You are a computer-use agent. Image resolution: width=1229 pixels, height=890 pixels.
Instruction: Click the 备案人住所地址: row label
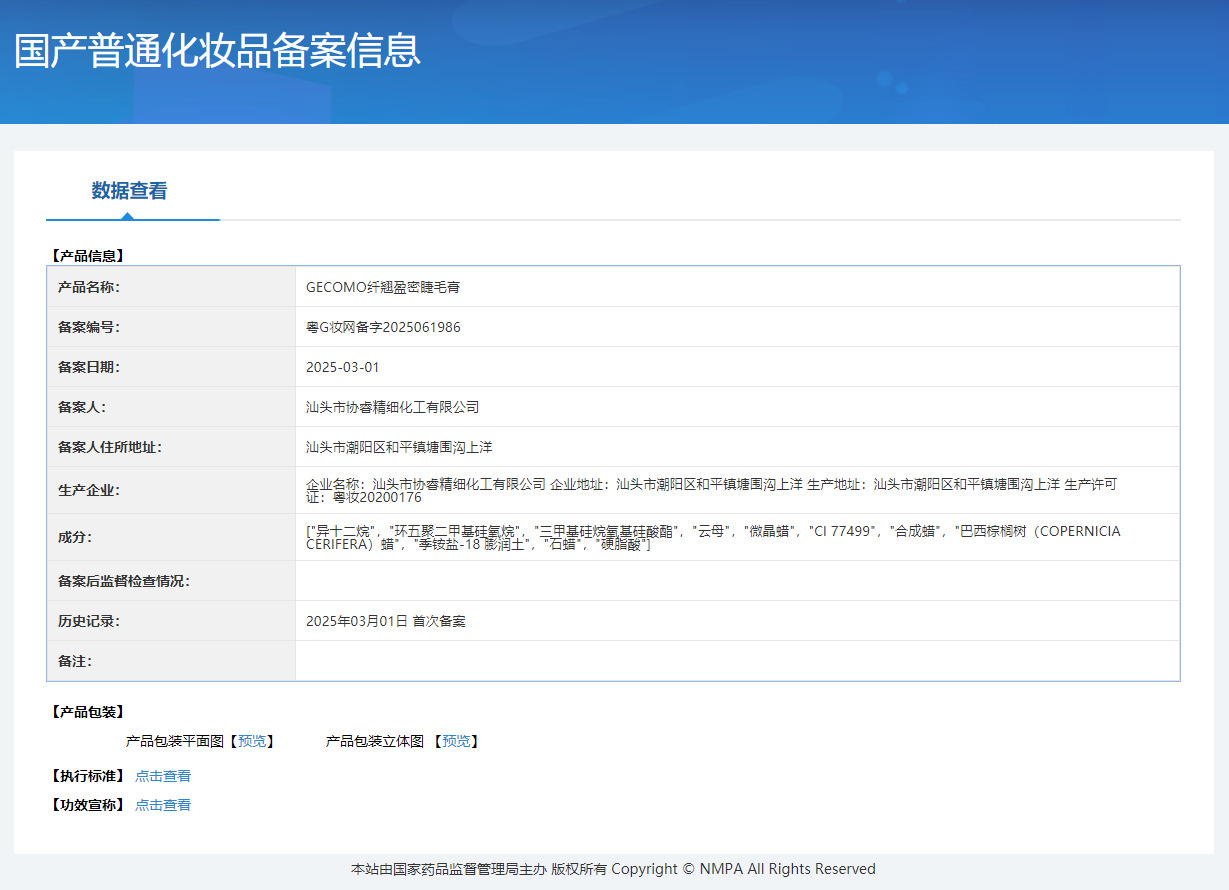(x=110, y=447)
